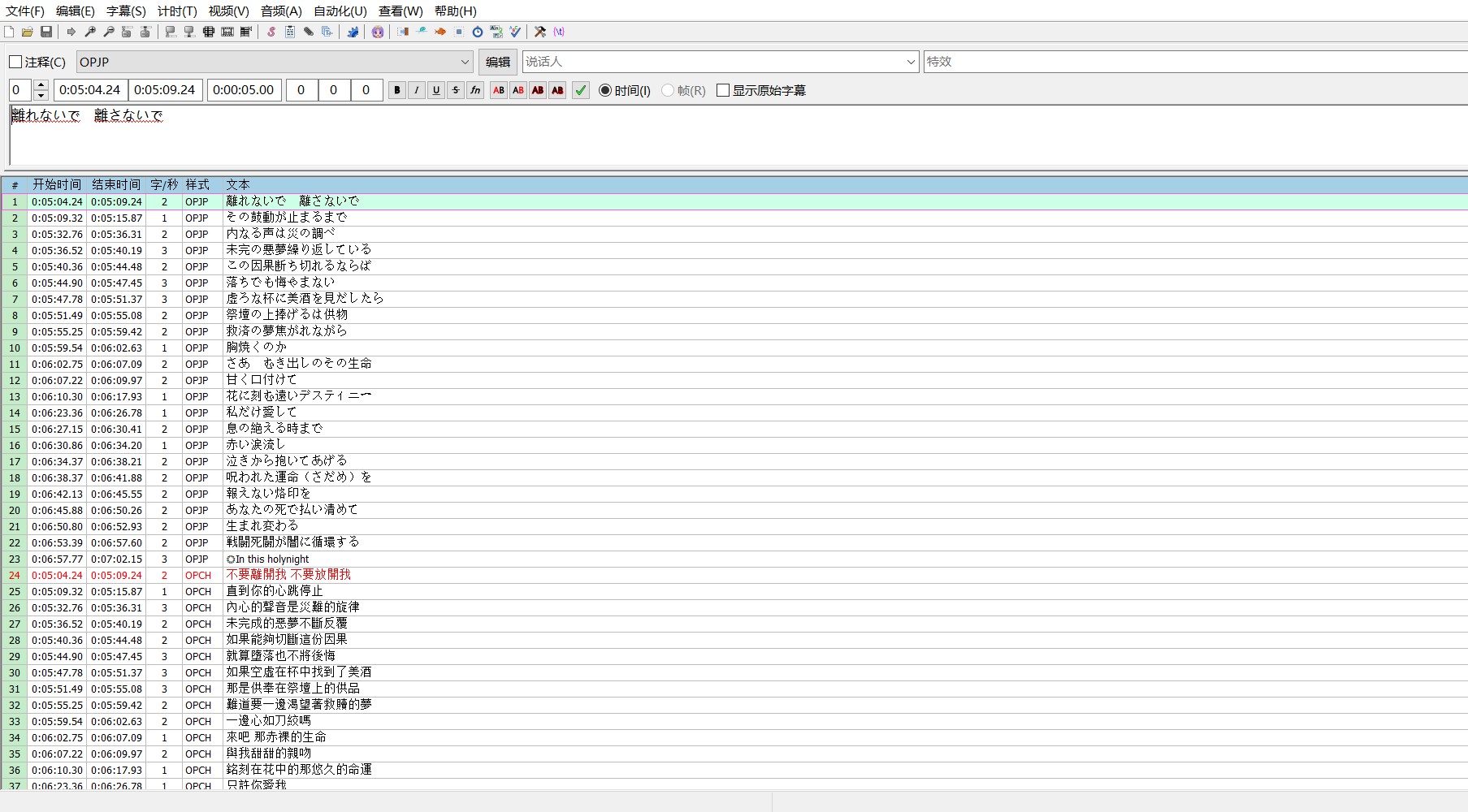
Task: Open the Resample Resolution tool
Action: [x=459, y=32]
